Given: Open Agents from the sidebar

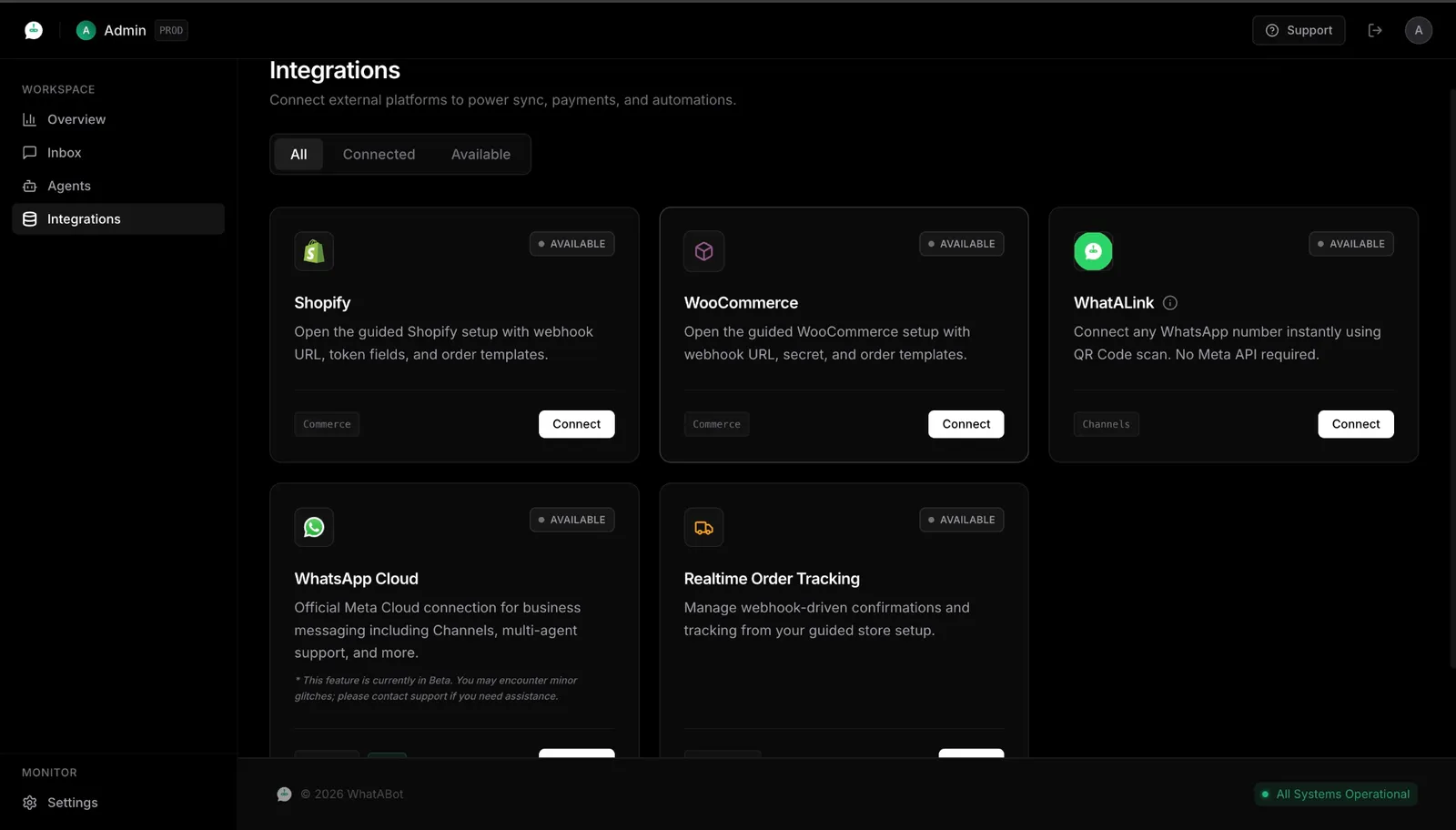Looking at the screenshot, I should click(69, 186).
